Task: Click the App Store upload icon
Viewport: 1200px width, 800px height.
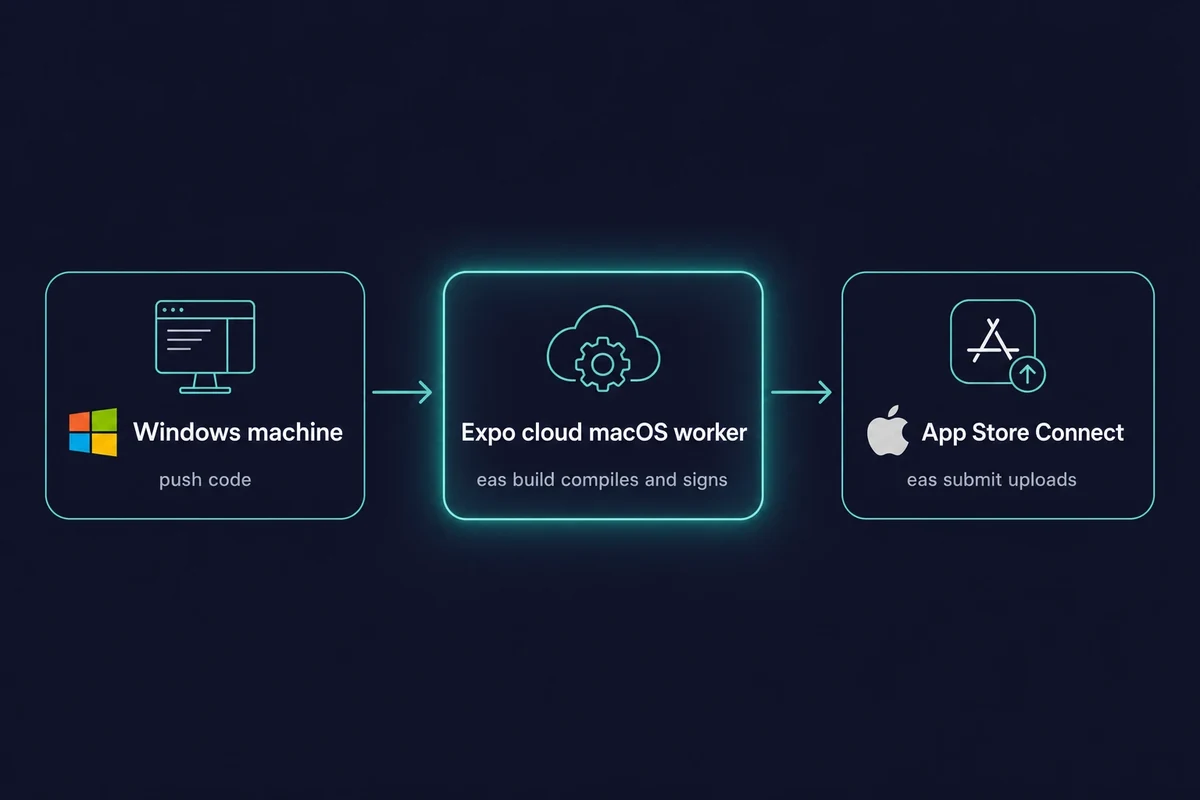Action: click(x=996, y=345)
